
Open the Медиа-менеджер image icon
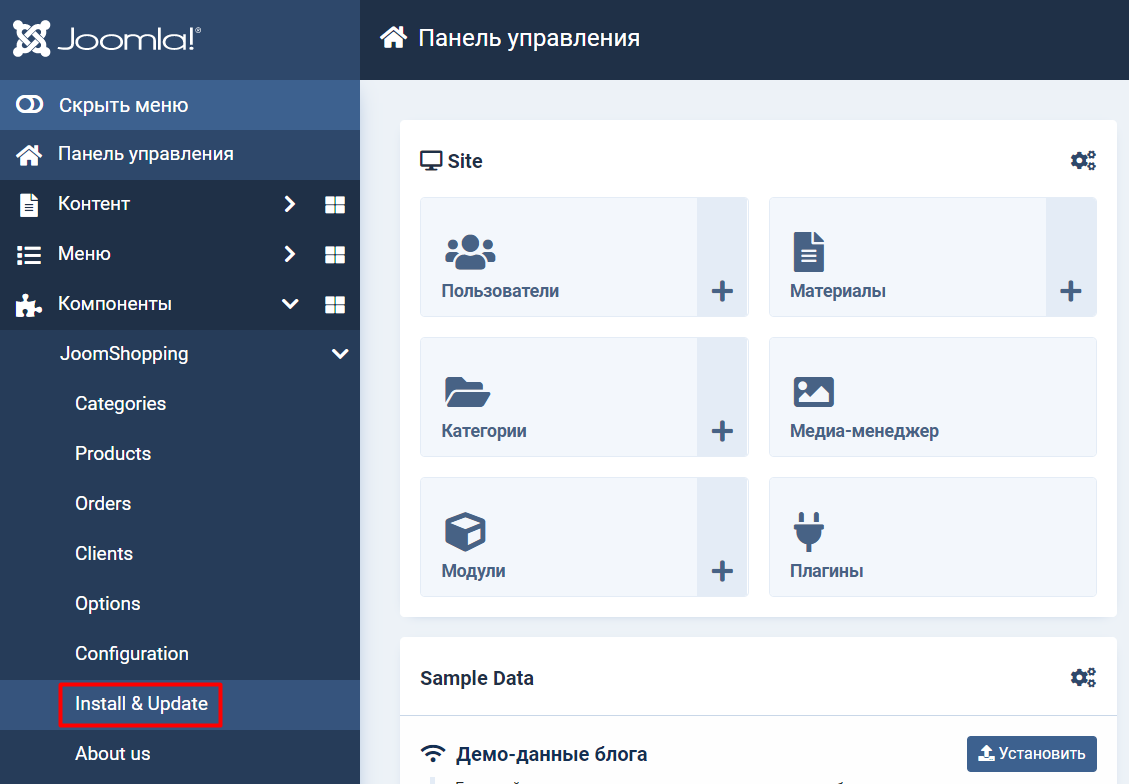coord(813,392)
